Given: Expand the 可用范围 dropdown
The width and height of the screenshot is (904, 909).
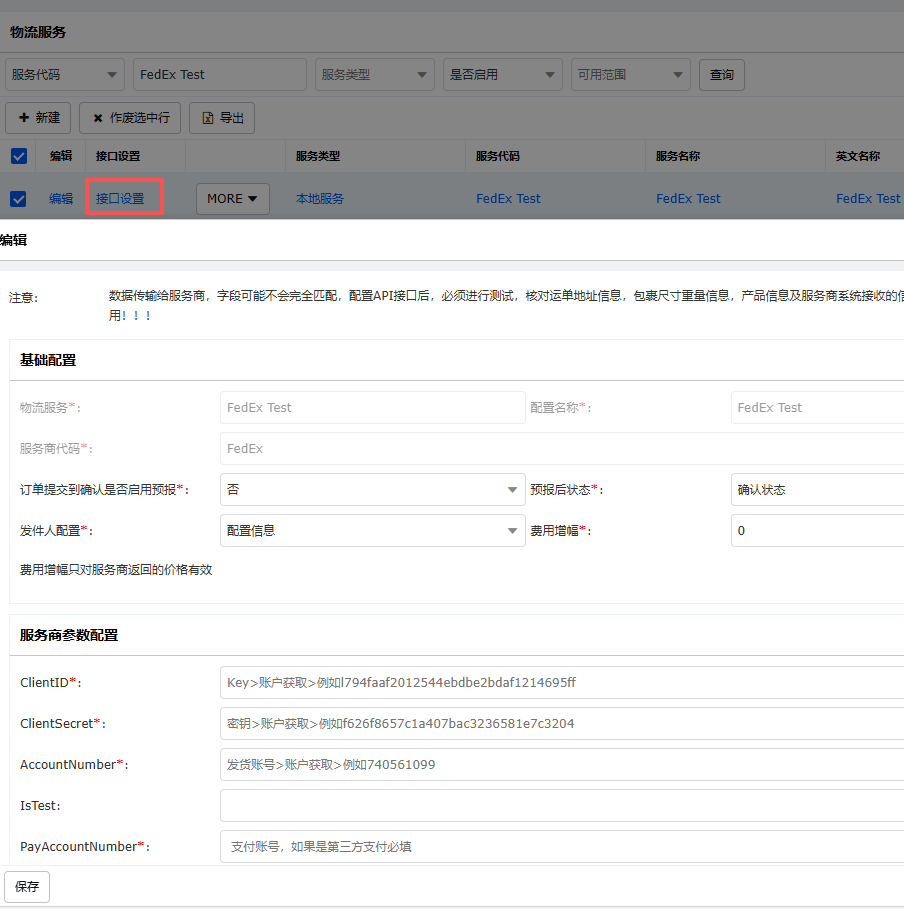Looking at the screenshot, I should pyautogui.click(x=630, y=75).
